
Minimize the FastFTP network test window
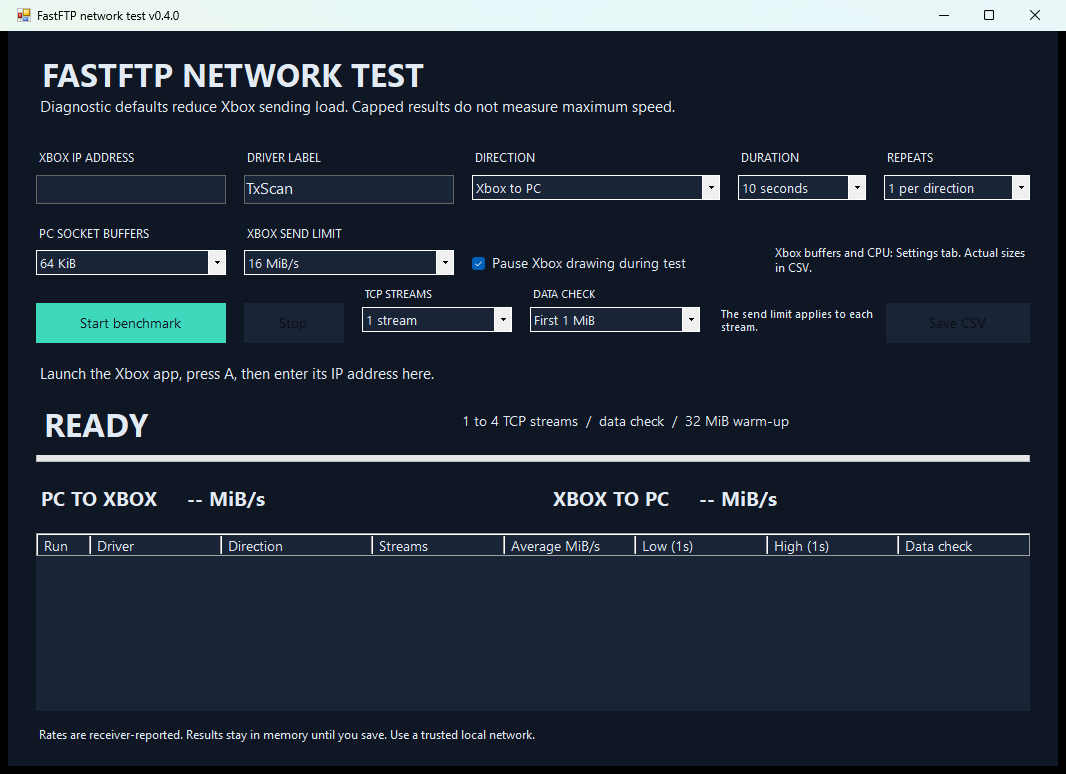pyautogui.click(x=944, y=15)
